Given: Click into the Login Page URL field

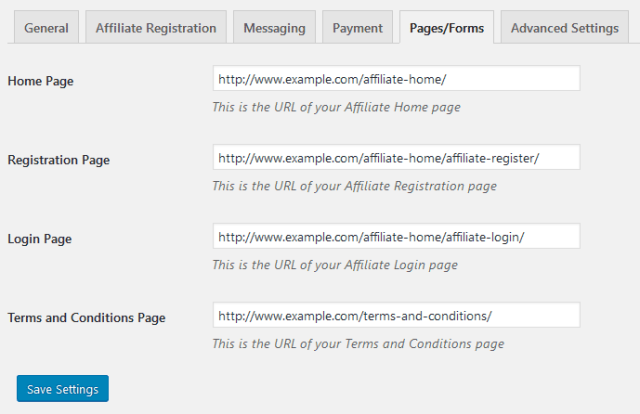Looking at the screenshot, I should [x=396, y=237].
